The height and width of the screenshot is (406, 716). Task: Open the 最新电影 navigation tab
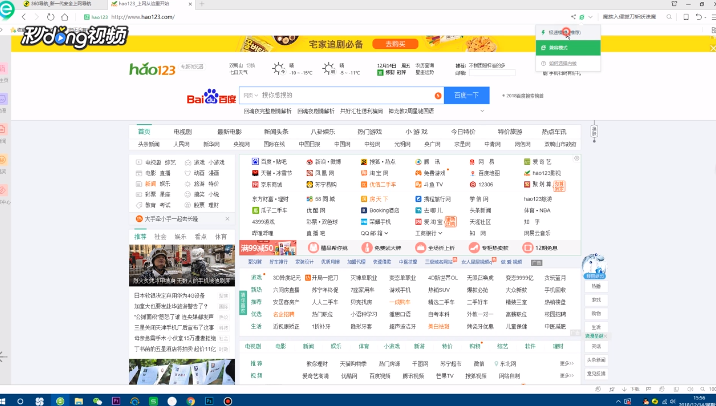[x=230, y=132]
